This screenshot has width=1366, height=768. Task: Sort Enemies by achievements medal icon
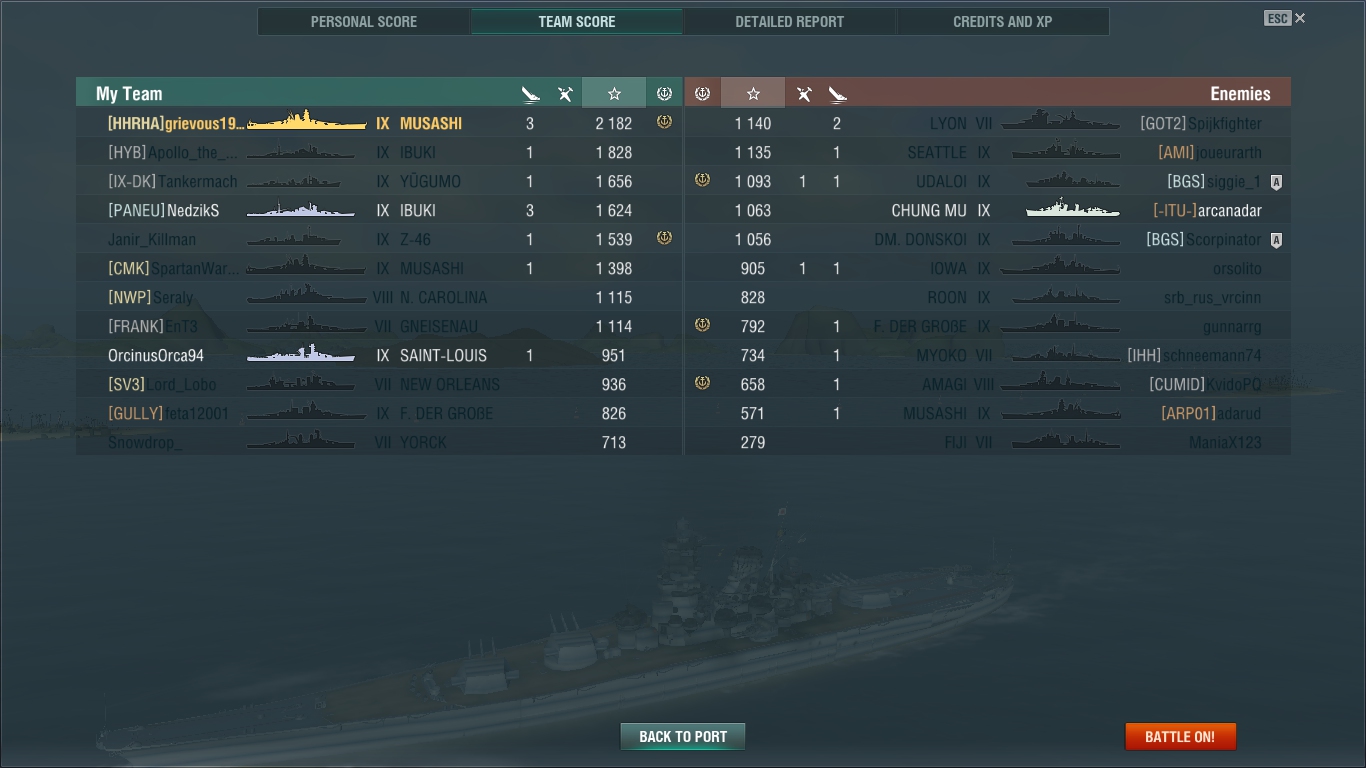tap(702, 93)
